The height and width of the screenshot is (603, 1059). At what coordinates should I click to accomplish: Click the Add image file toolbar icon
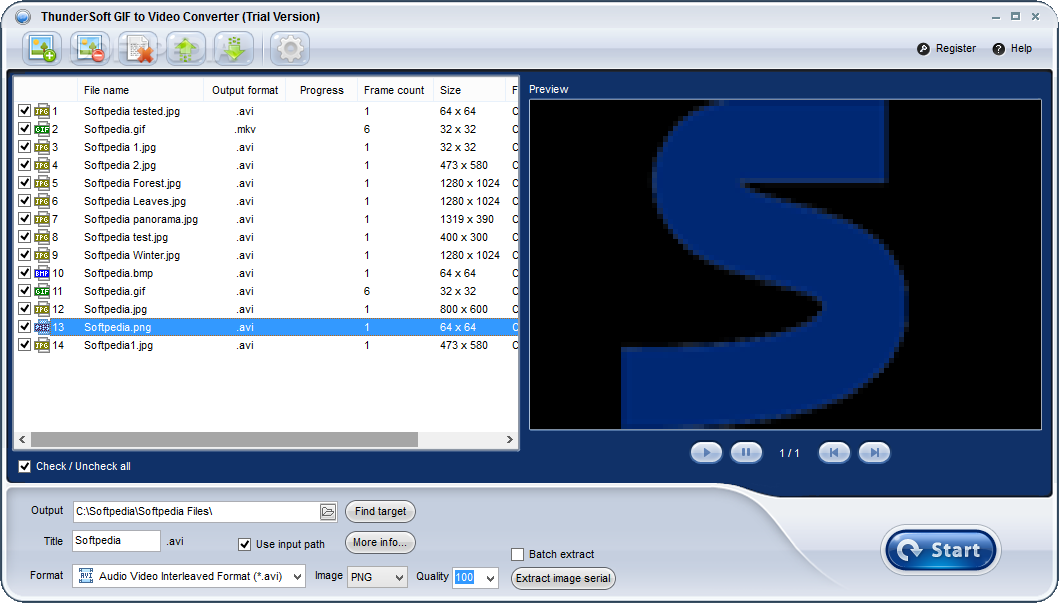pos(42,49)
